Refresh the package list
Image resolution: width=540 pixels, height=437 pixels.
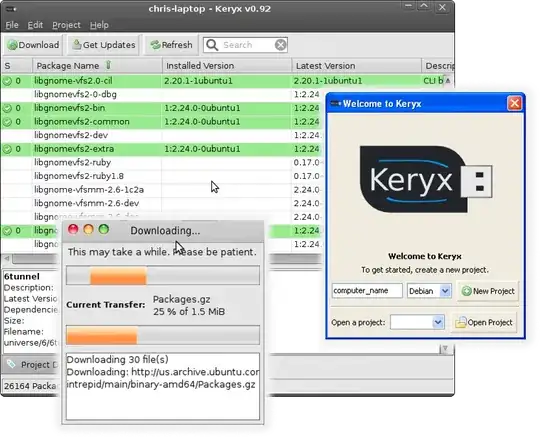[x=171, y=45]
